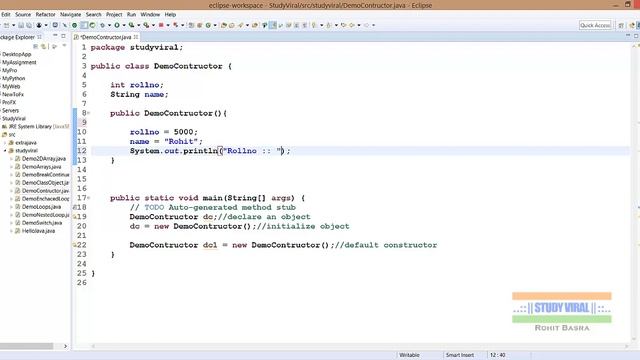This screenshot has width=640, height=360.
Task: Close the DemoContructor.java editor tab
Action: [x=136, y=37]
